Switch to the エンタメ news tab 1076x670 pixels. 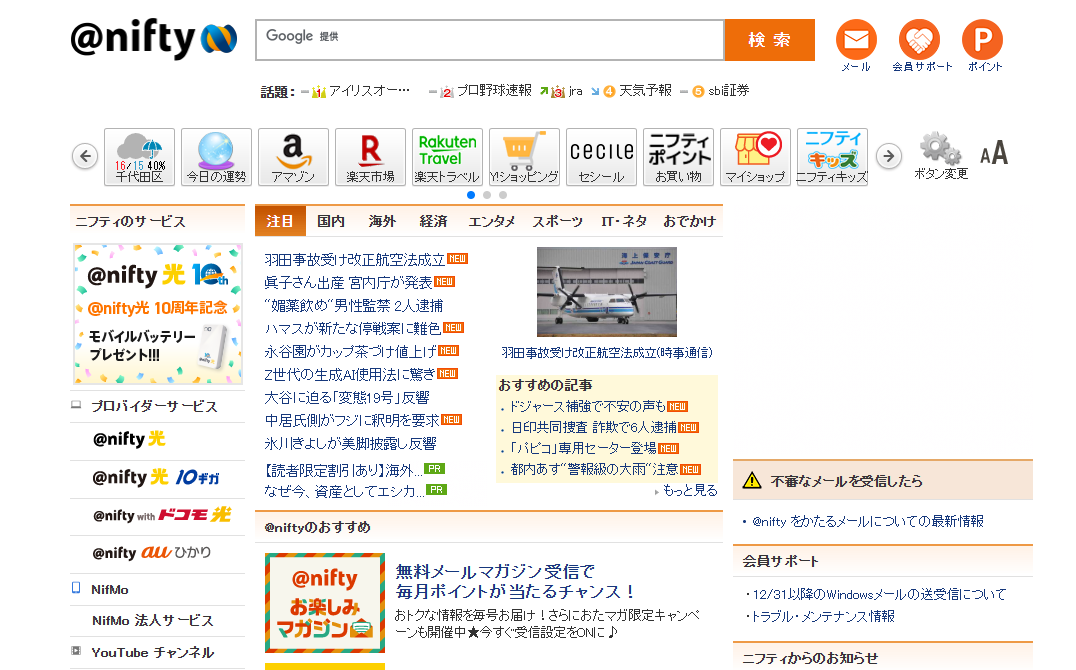coord(491,221)
